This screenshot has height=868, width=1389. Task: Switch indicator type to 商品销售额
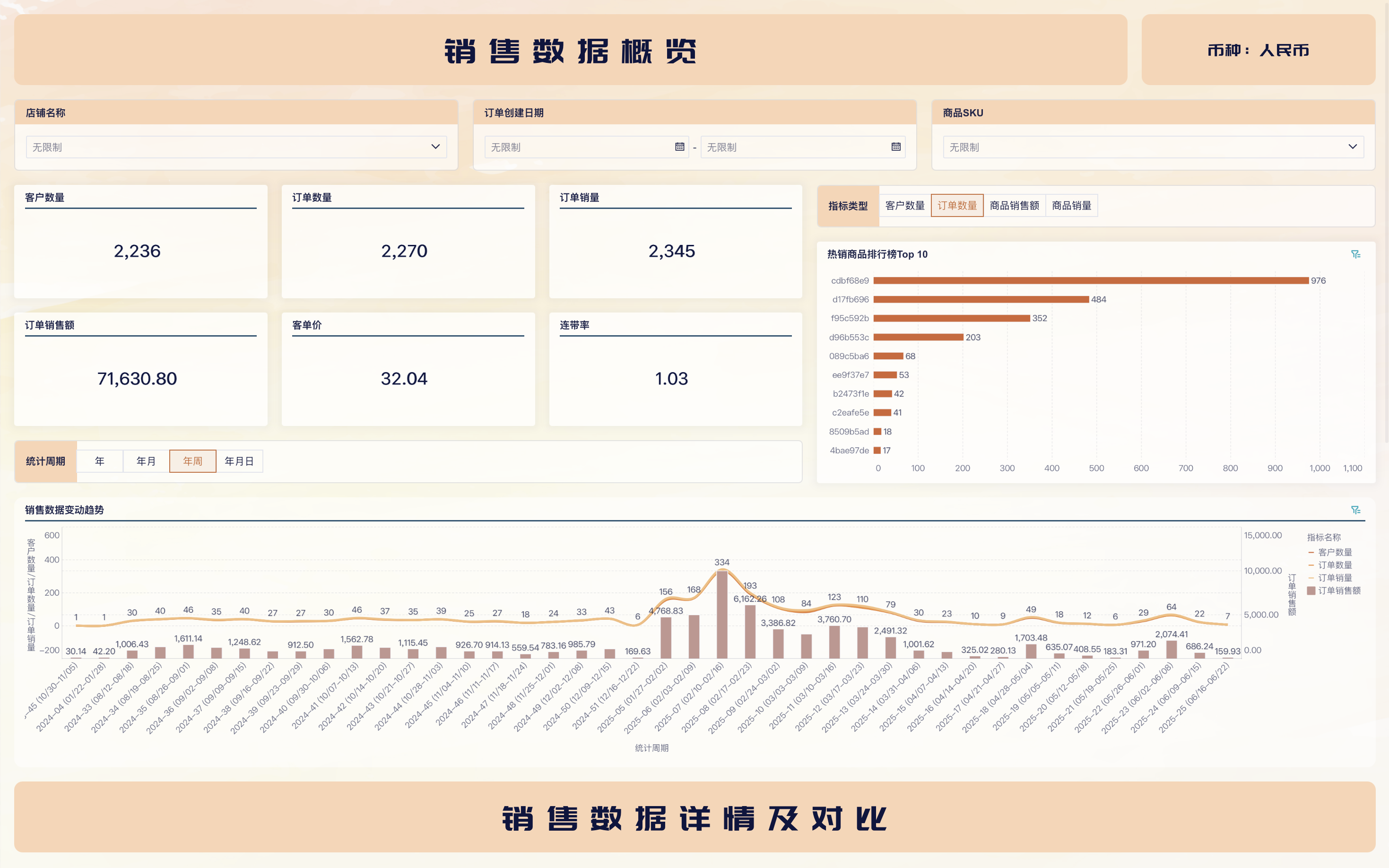tap(1014, 206)
